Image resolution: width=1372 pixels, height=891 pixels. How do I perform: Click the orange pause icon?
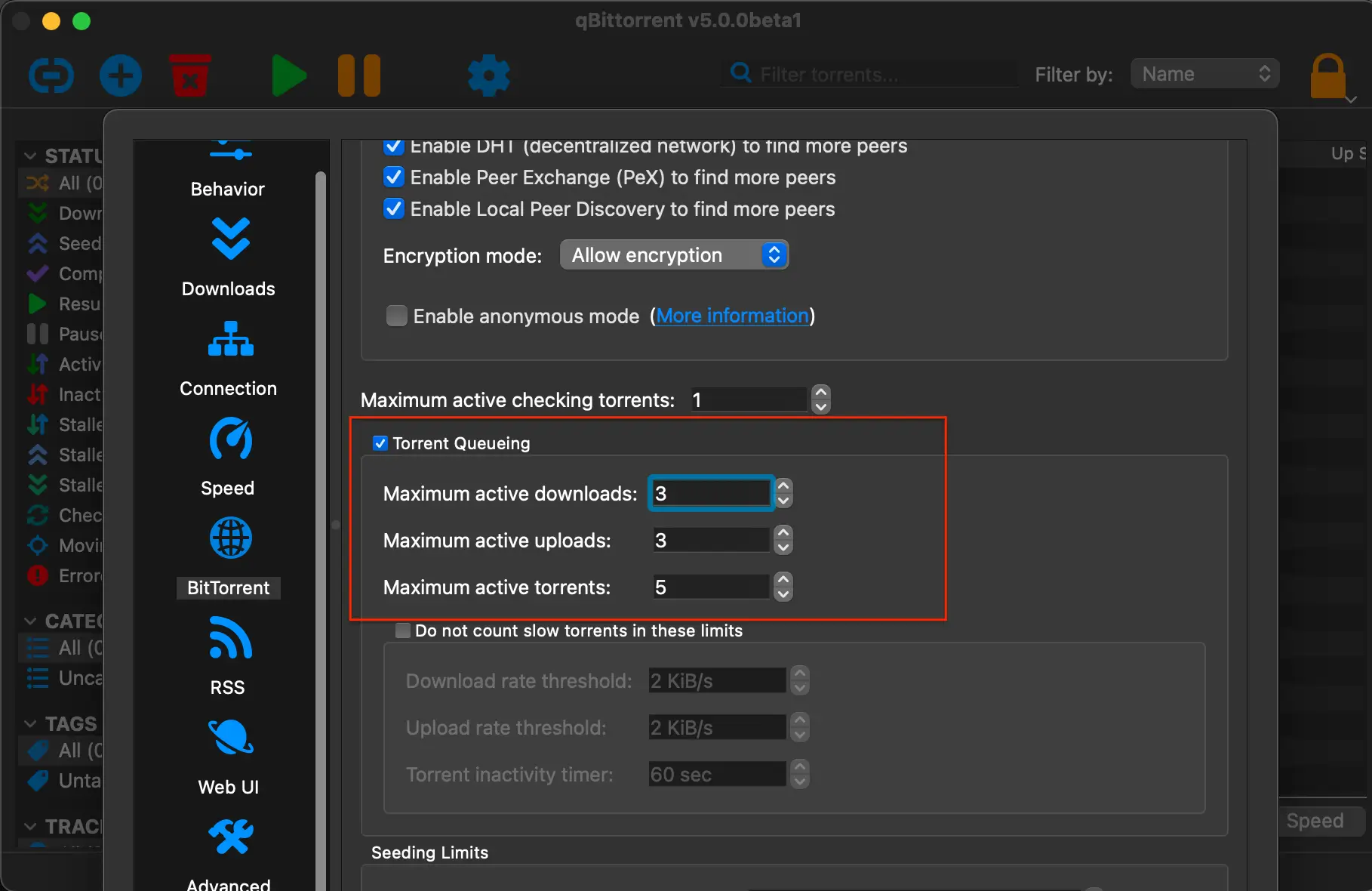click(359, 76)
